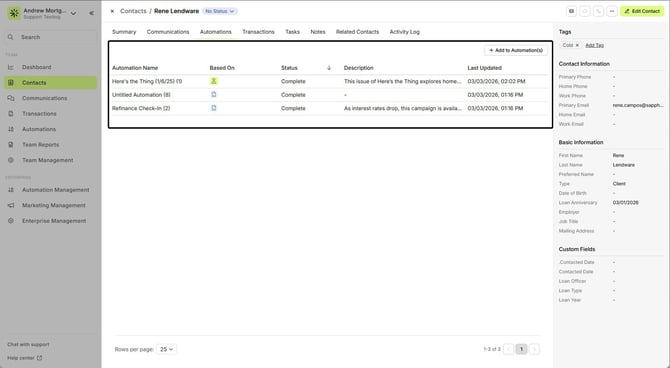Click the Transactions sidebar icon

point(11,114)
